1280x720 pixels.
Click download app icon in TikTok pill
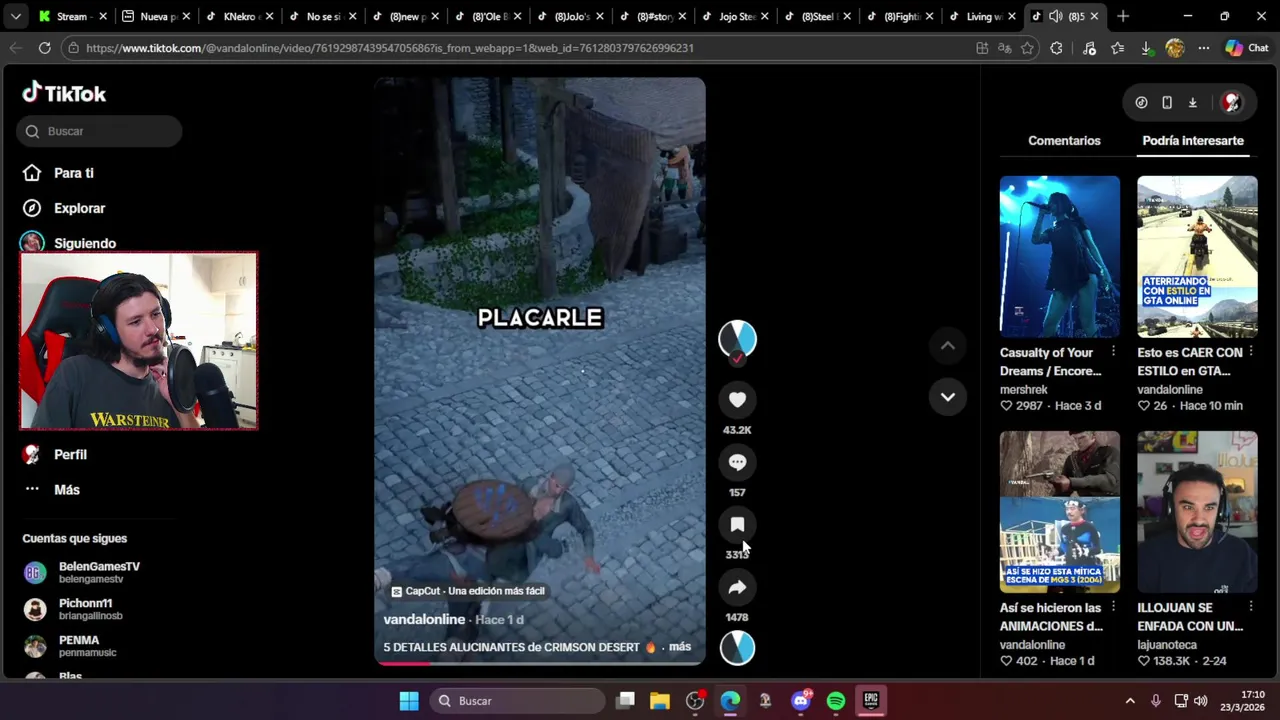1193,102
